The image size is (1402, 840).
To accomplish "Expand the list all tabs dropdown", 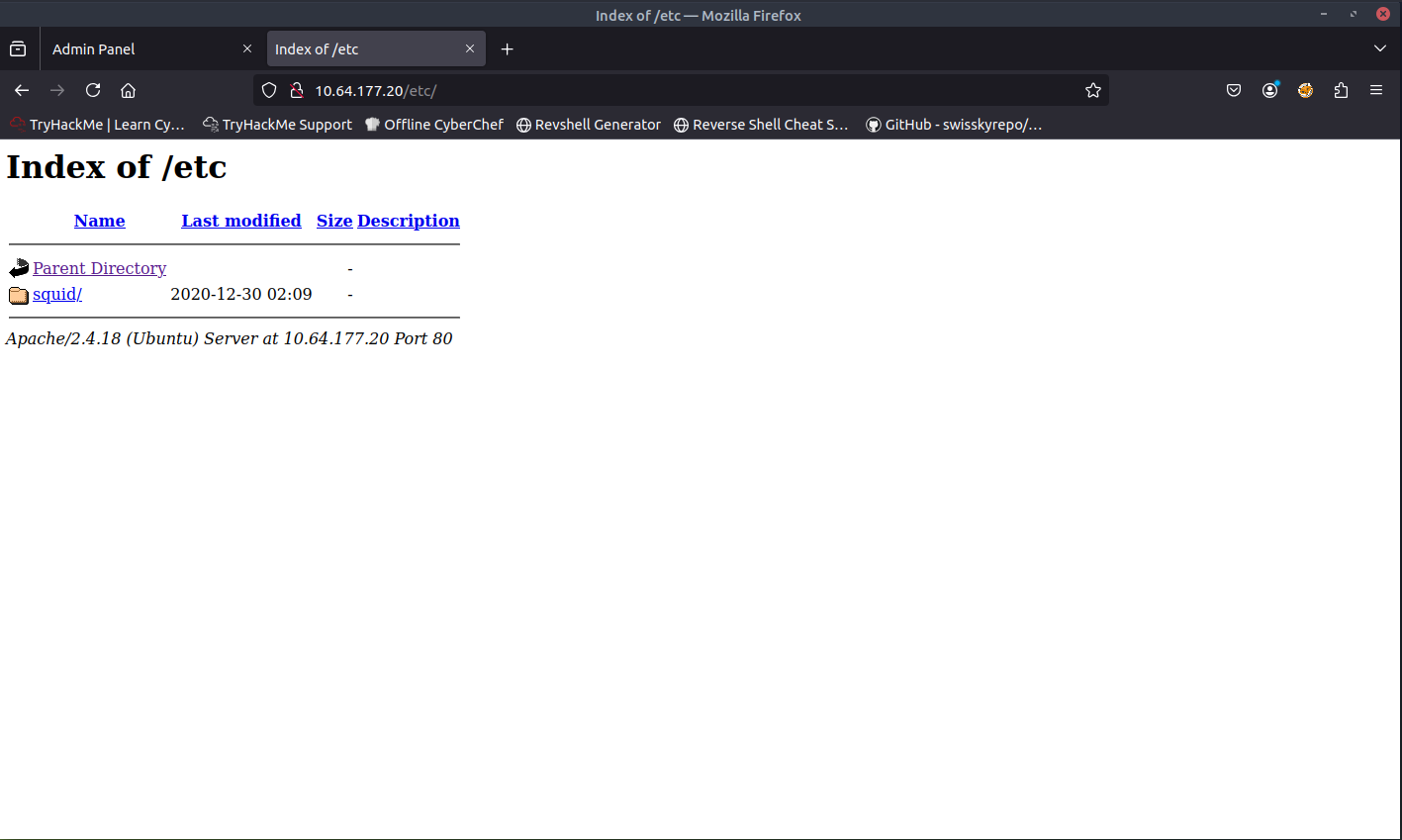I will click(1380, 48).
